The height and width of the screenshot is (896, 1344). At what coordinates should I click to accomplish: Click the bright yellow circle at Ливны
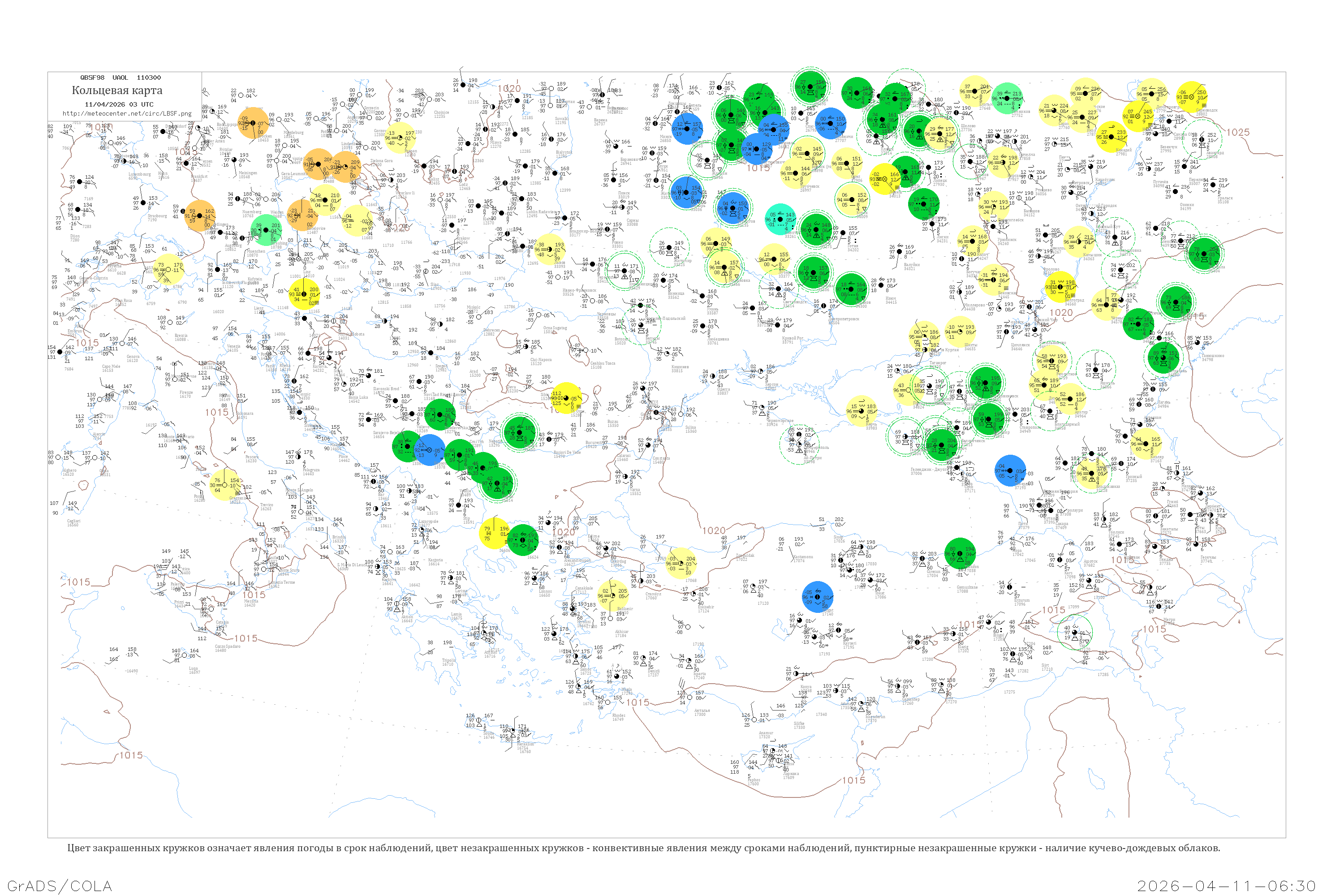884,178
